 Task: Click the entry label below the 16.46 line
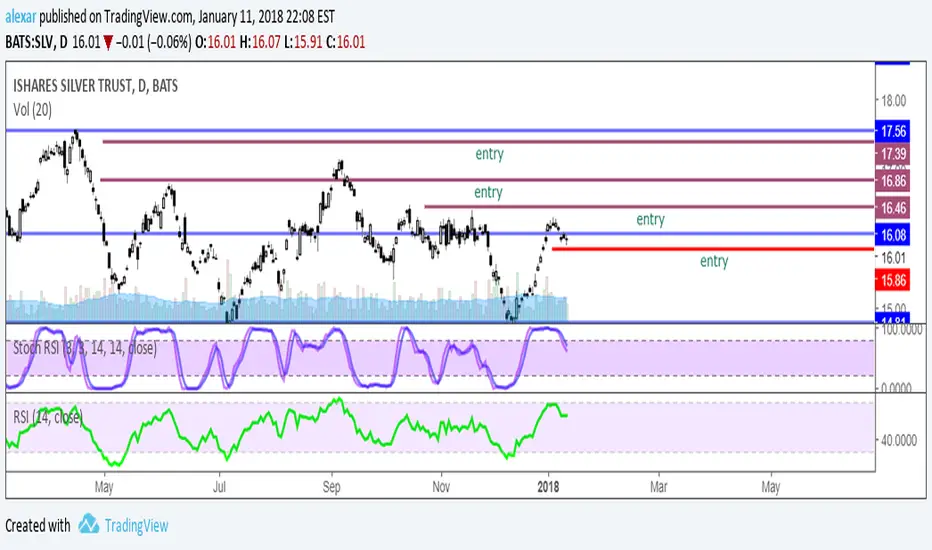click(650, 219)
